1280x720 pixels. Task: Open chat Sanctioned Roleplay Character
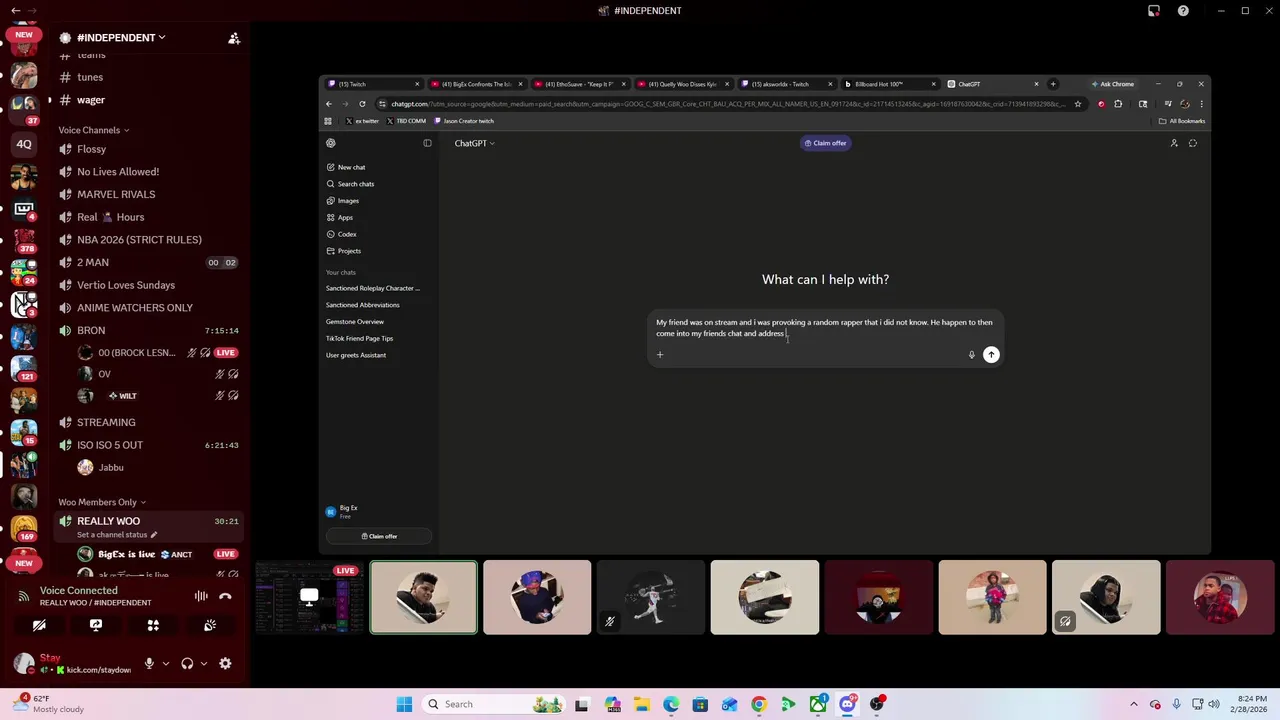[x=373, y=288]
